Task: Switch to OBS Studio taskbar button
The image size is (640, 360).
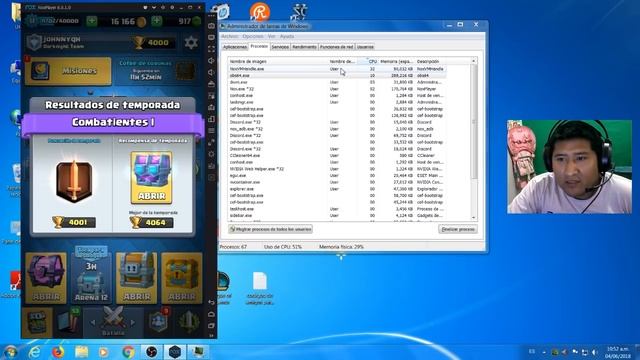Action: tap(151, 351)
